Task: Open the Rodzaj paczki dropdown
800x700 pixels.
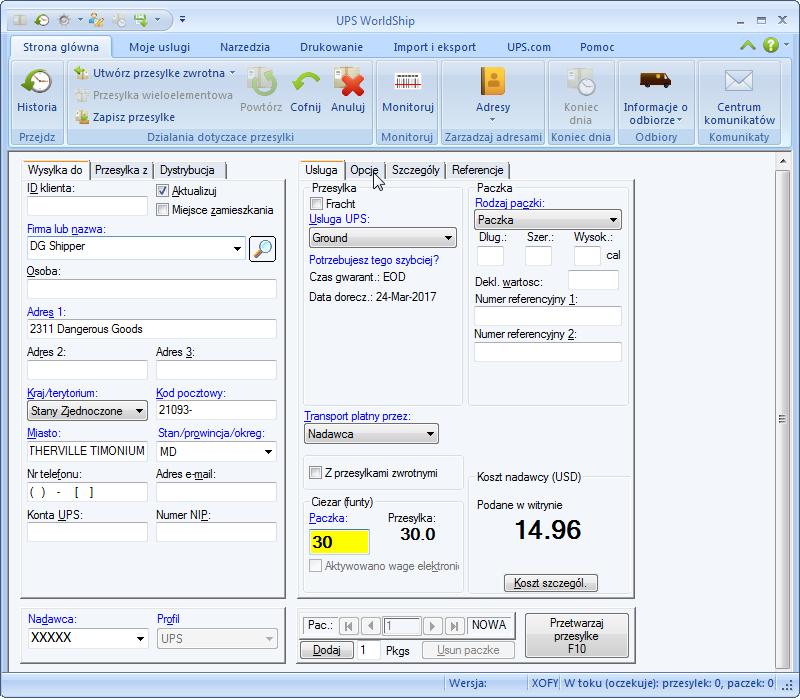Action: pos(613,220)
